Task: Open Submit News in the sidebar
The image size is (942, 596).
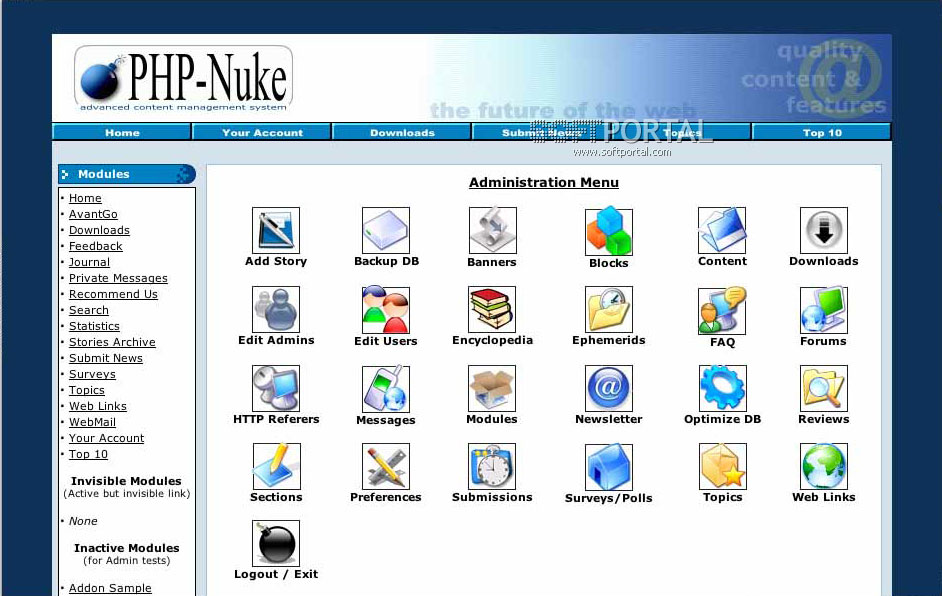Action: click(106, 358)
